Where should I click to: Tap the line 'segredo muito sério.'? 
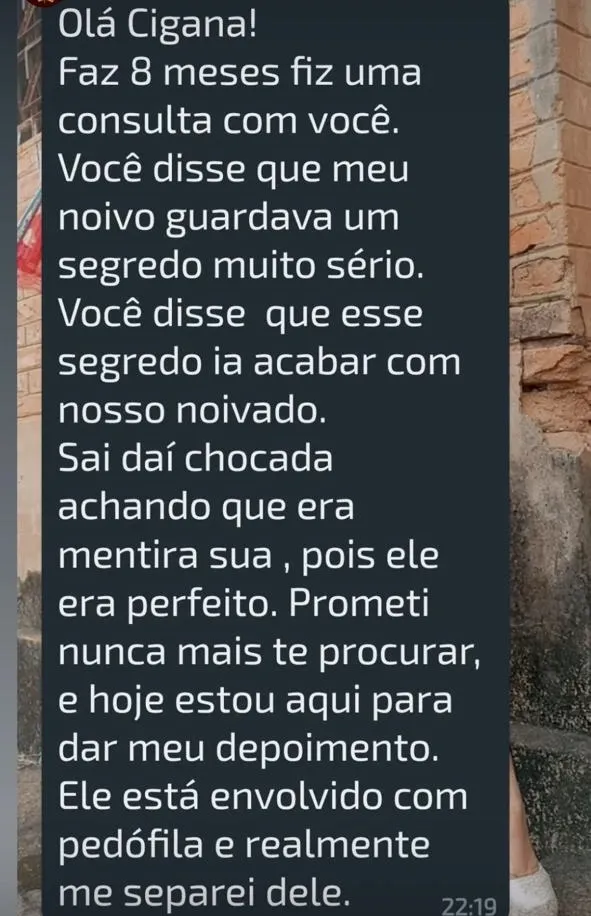tap(241, 268)
